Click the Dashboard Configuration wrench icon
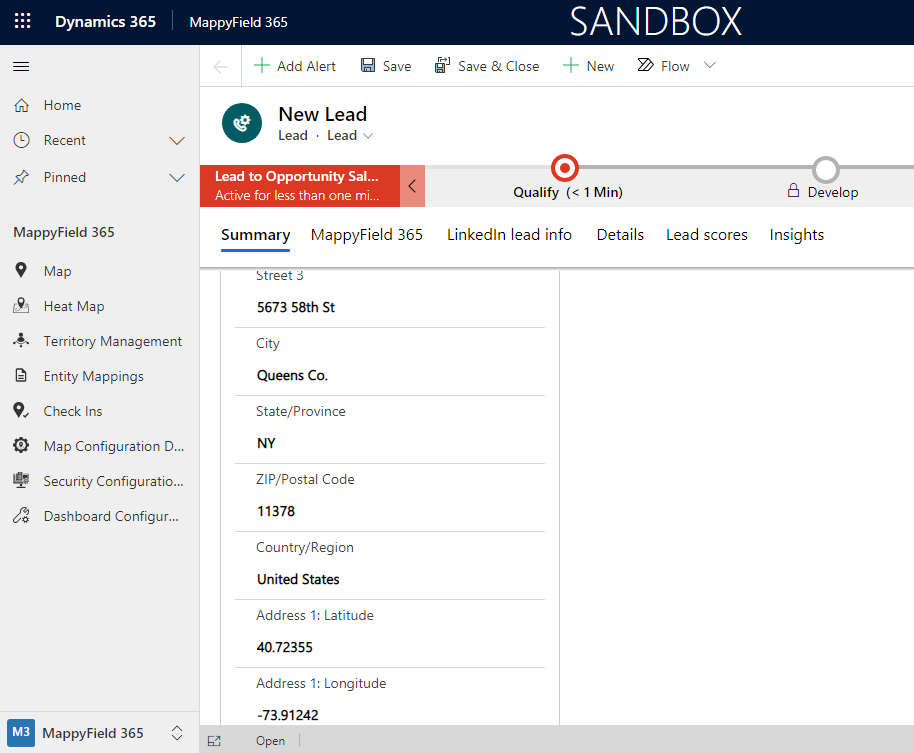Image resolution: width=914 pixels, height=753 pixels. tap(21, 516)
